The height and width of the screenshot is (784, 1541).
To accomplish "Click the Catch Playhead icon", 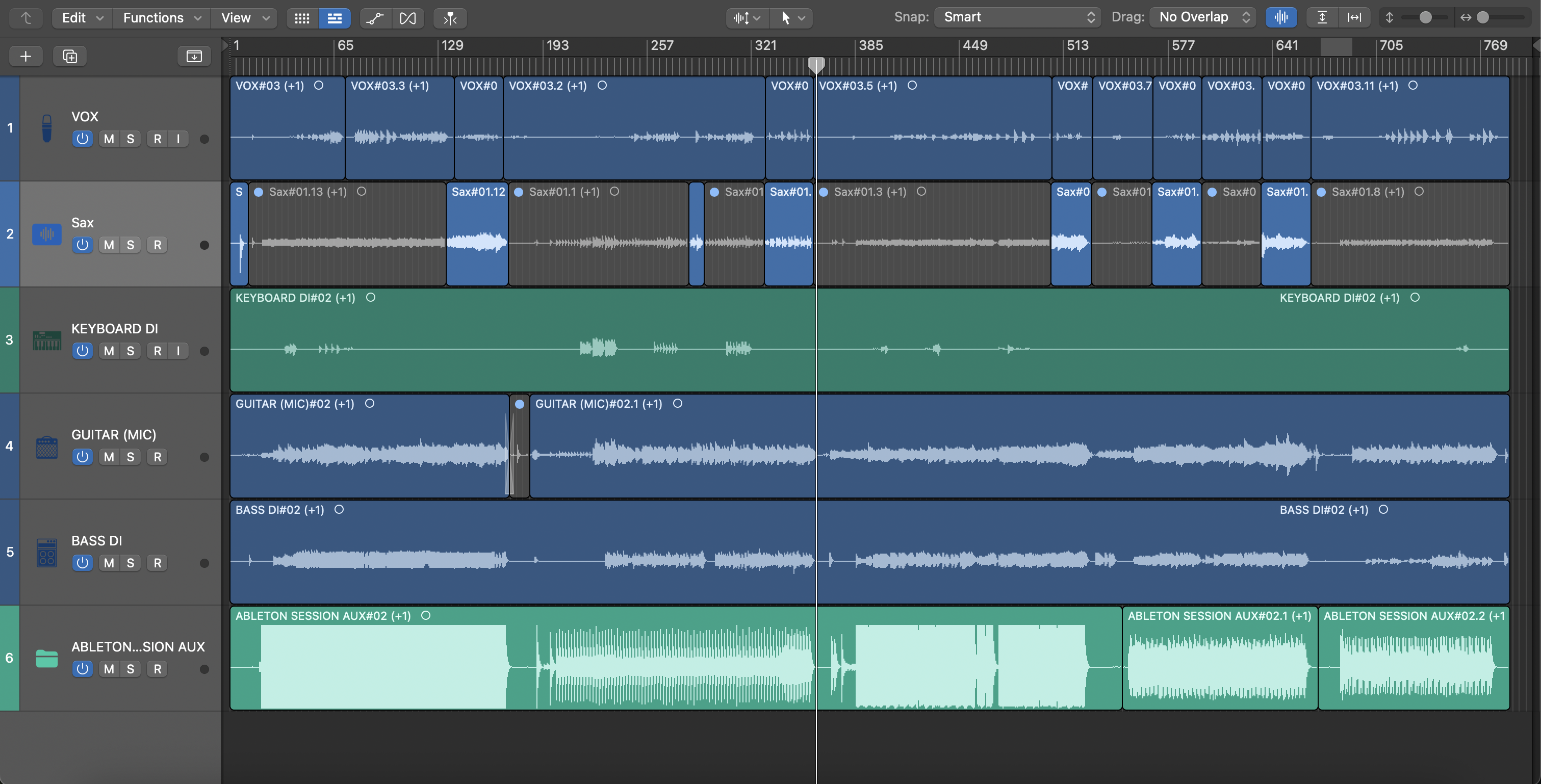I will point(450,18).
